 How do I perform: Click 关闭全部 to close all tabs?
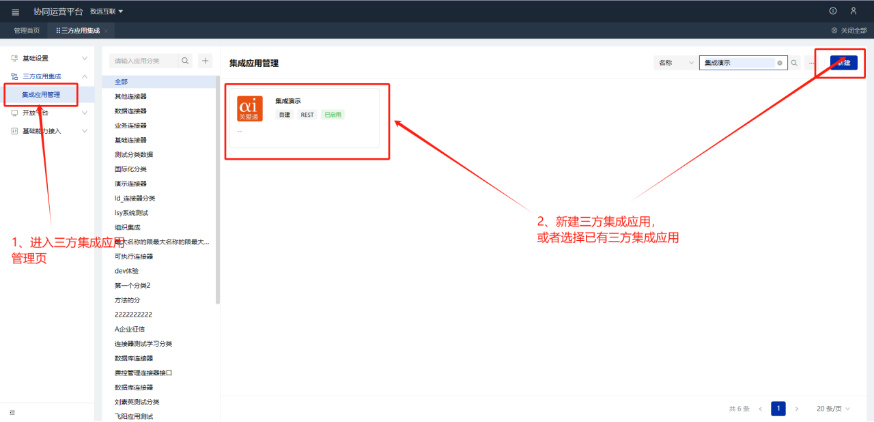(x=849, y=31)
